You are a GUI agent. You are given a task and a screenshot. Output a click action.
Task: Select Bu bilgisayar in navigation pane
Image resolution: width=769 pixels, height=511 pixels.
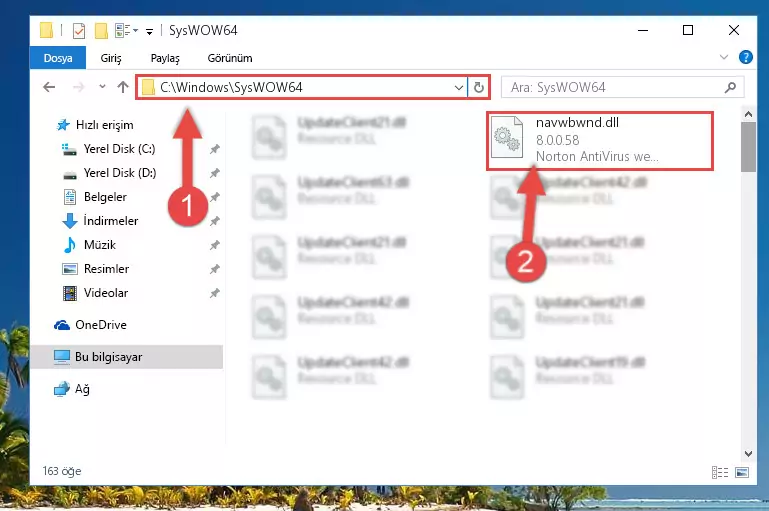point(127,357)
